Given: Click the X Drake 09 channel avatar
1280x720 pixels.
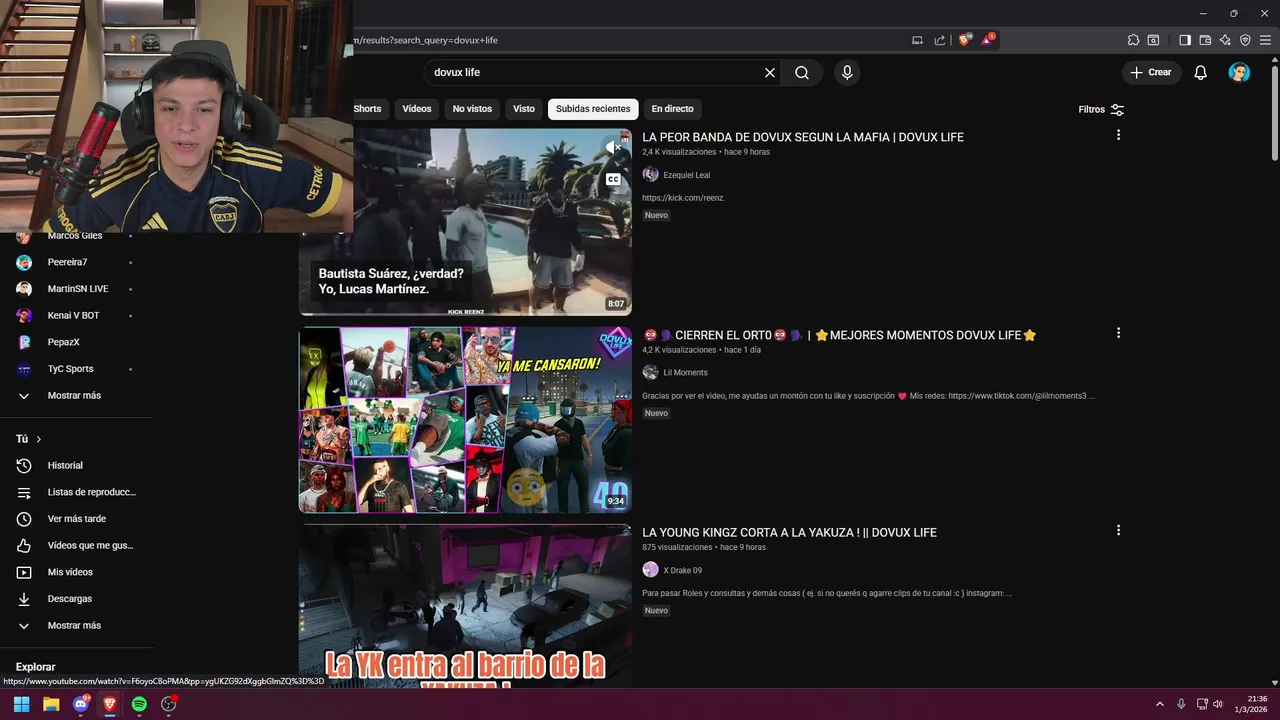Looking at the screenshot, I should click(650, 570).
